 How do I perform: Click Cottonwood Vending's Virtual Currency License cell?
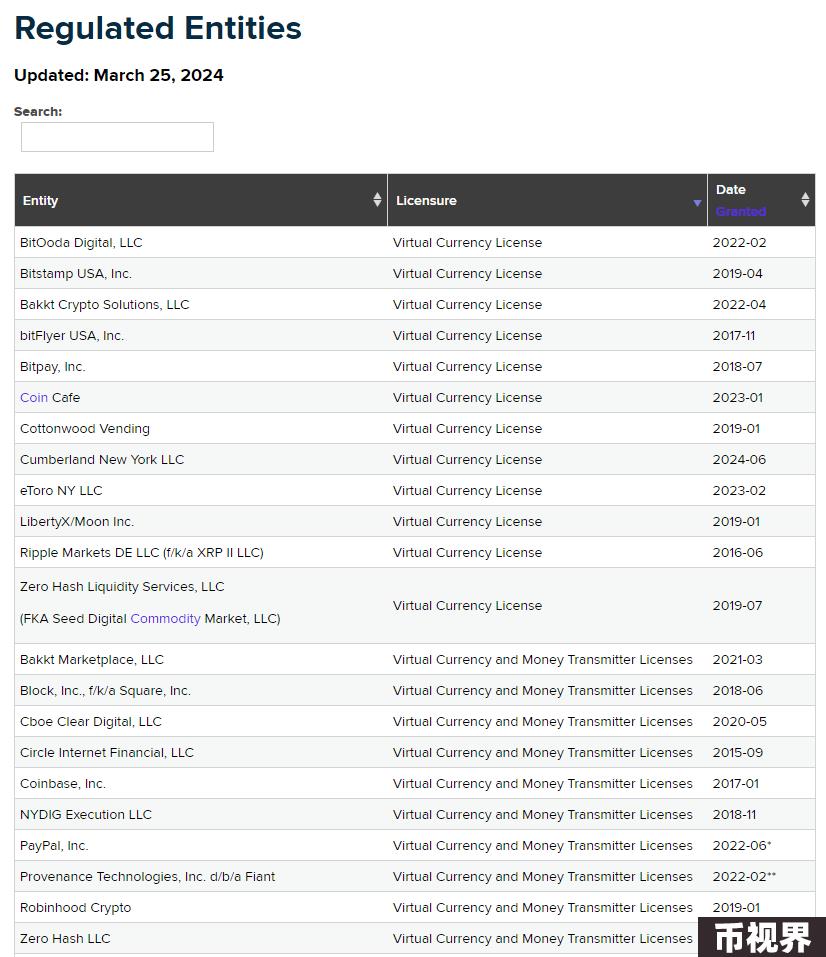point(468,428)
